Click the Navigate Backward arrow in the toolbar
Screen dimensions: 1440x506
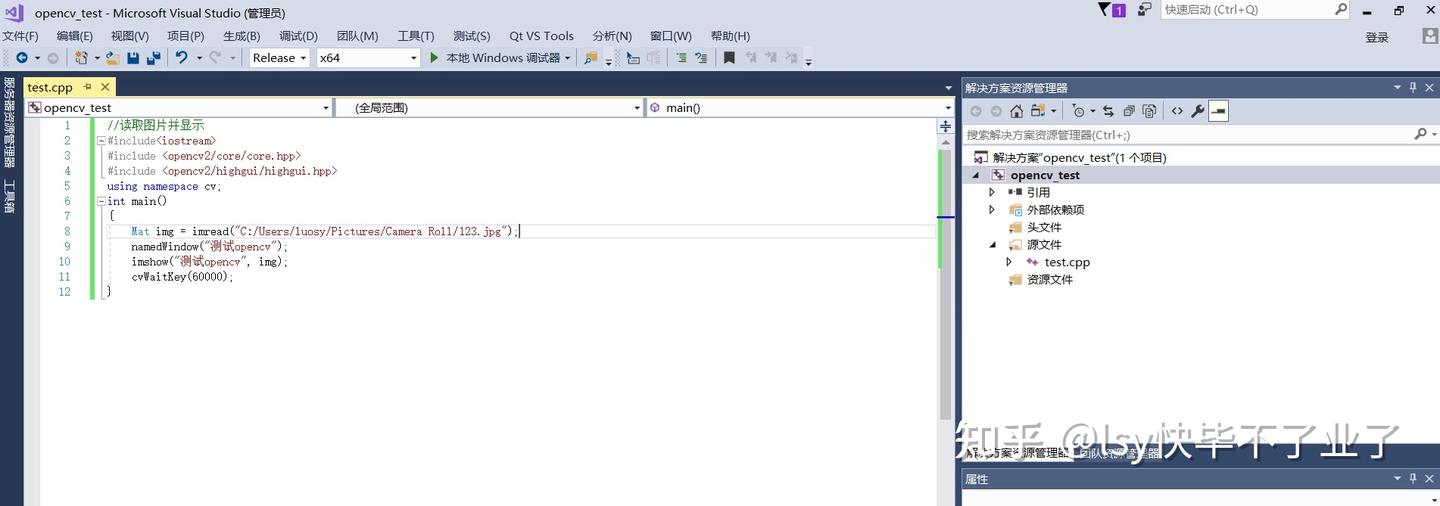click(x=21, y=58)
